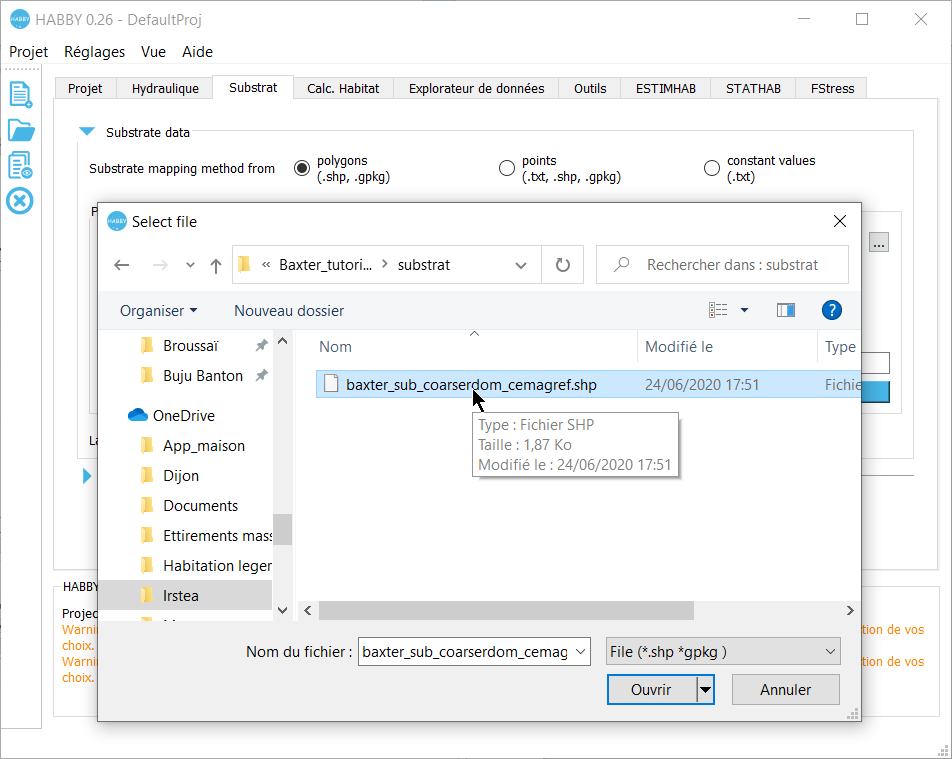Refresh the substrat folder listing
Image resolution: width=952 pixels, height=759 pixels.
click(x=562, y=265)
